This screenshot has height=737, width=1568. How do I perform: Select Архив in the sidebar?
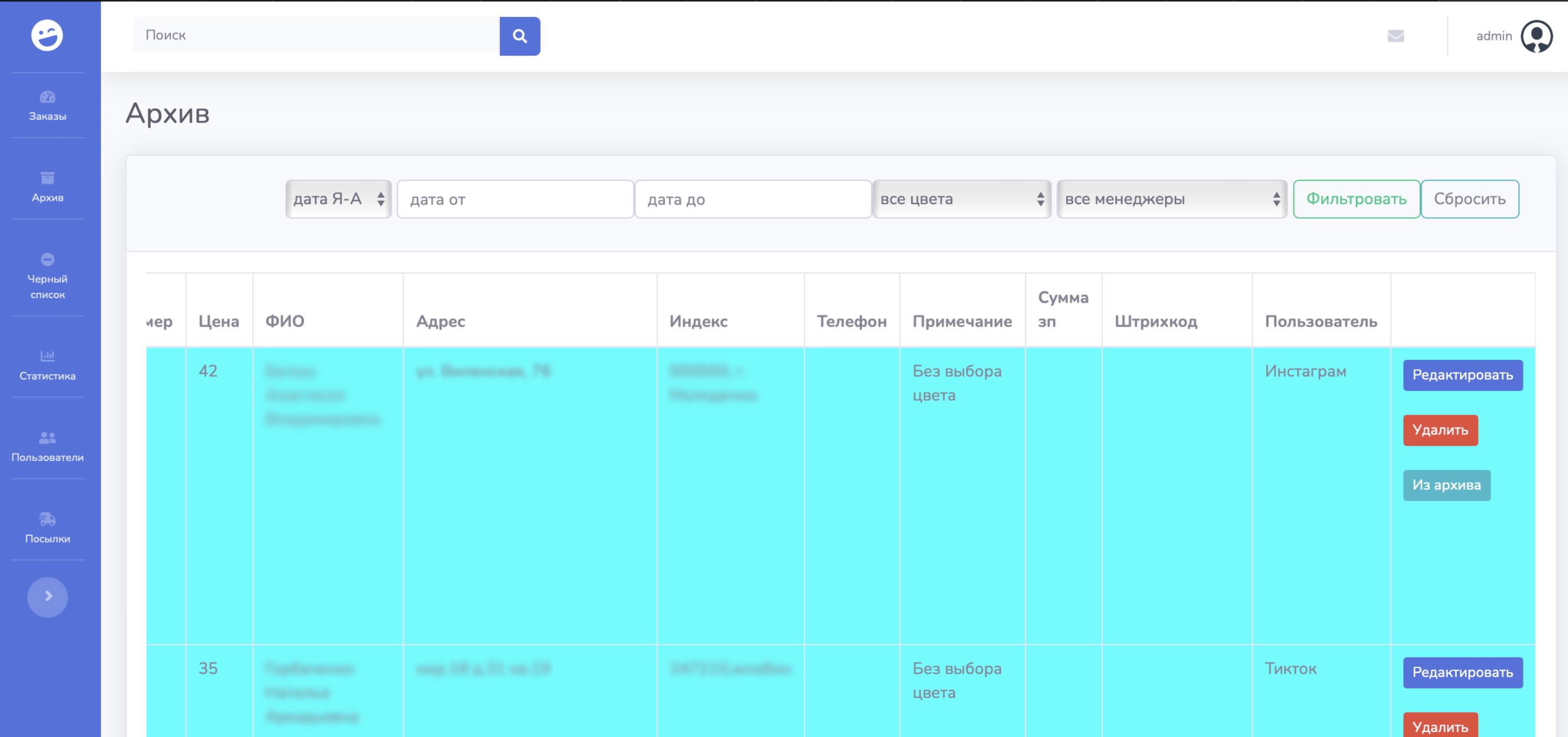point(47,187)
